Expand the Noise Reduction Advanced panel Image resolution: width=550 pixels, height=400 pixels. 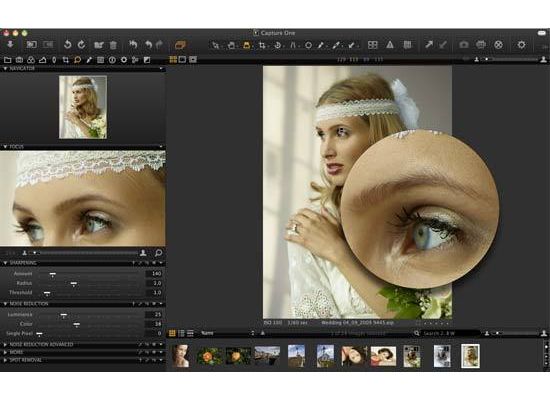tap(5, 345)
